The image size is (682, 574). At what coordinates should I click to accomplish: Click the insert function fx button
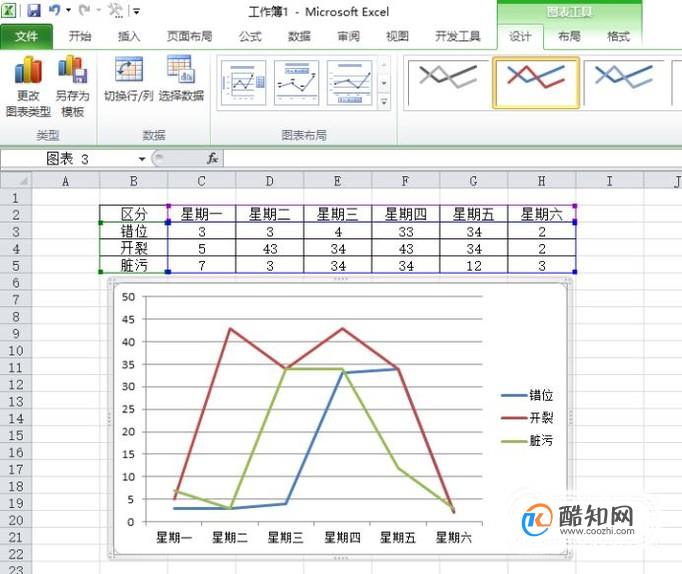tap(212, 159)
